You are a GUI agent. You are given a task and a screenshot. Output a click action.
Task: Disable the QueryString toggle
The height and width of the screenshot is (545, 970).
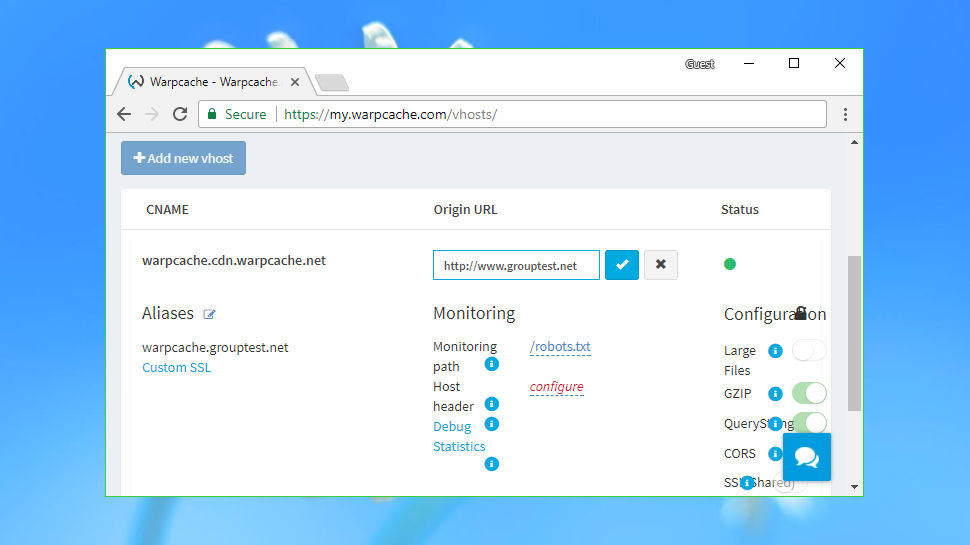810,423
